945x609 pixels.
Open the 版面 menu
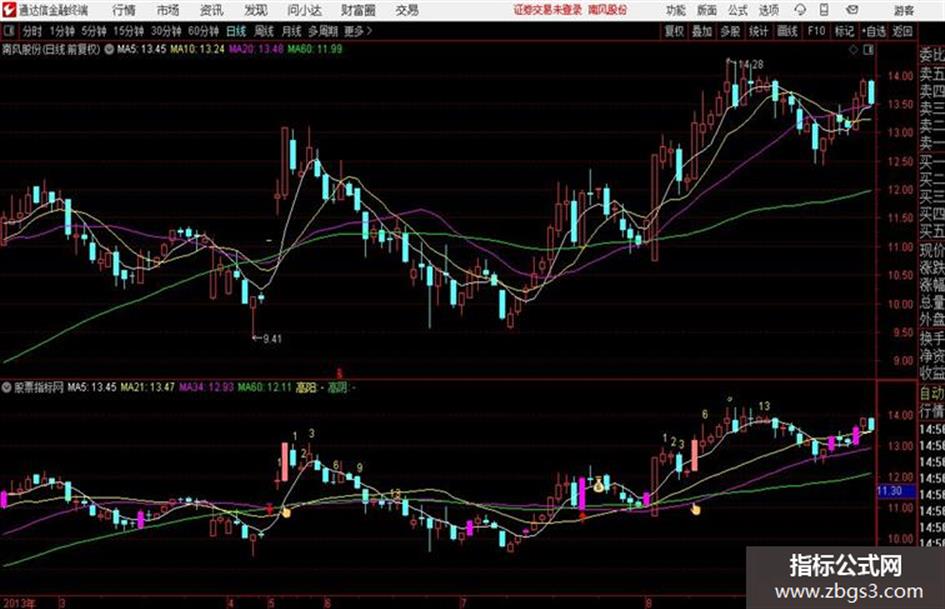(x=706, y=10)
